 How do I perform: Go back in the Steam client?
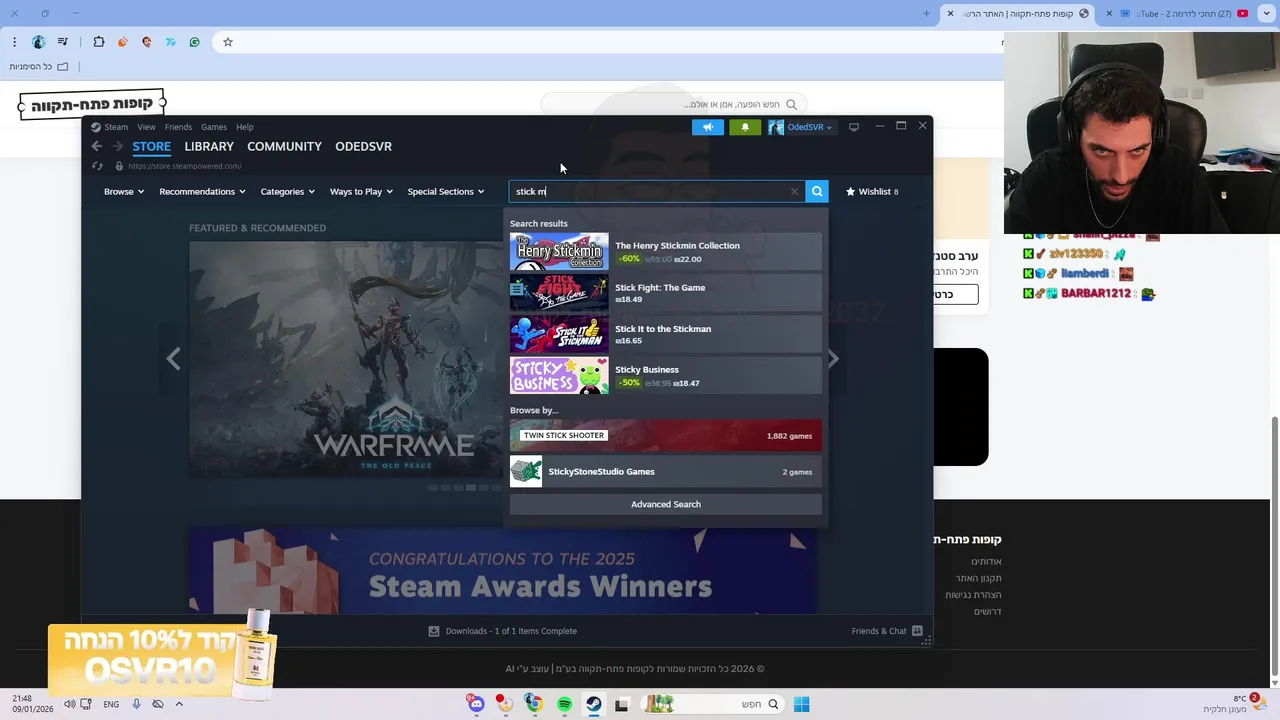coord(97,146)
